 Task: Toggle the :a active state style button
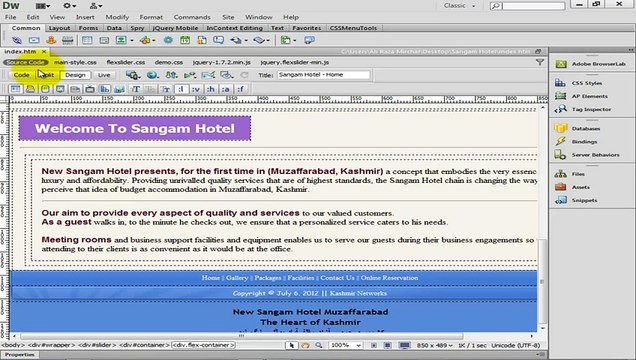pyautogui.click(x=226, y=89)
